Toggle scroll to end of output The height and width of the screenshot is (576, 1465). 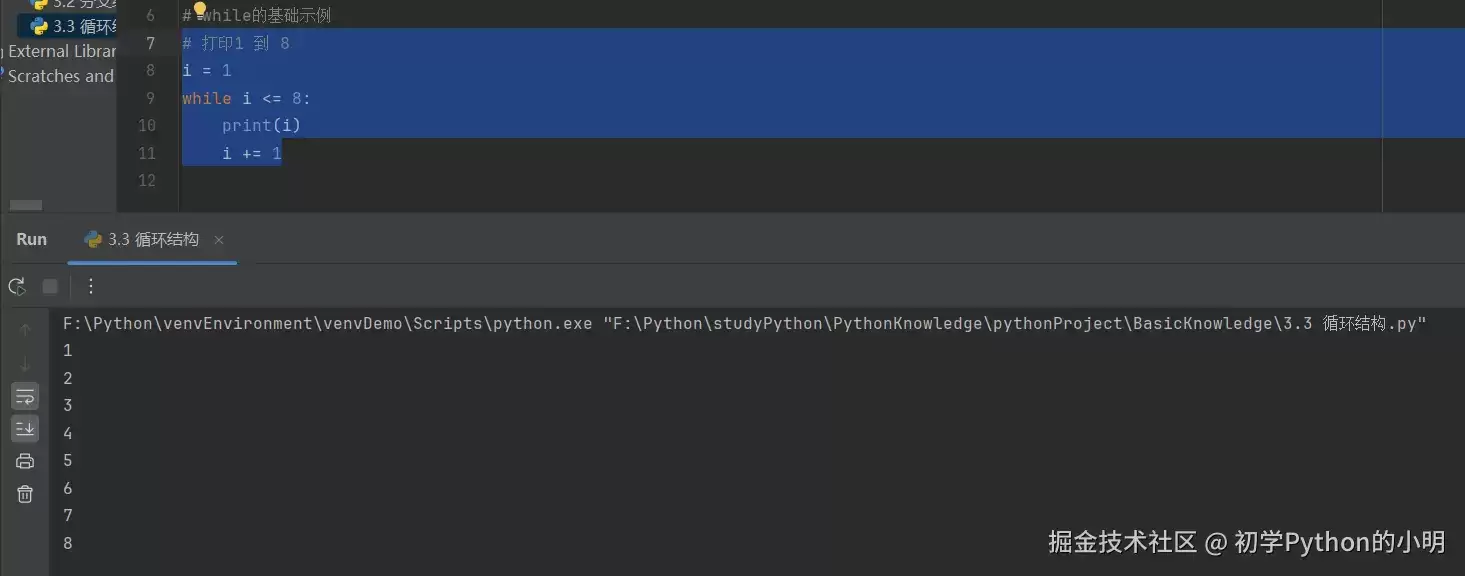coord(25,429)
